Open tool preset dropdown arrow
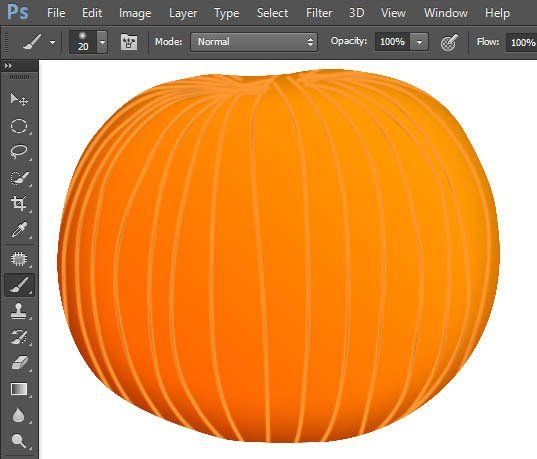 (x=52, y=42)
